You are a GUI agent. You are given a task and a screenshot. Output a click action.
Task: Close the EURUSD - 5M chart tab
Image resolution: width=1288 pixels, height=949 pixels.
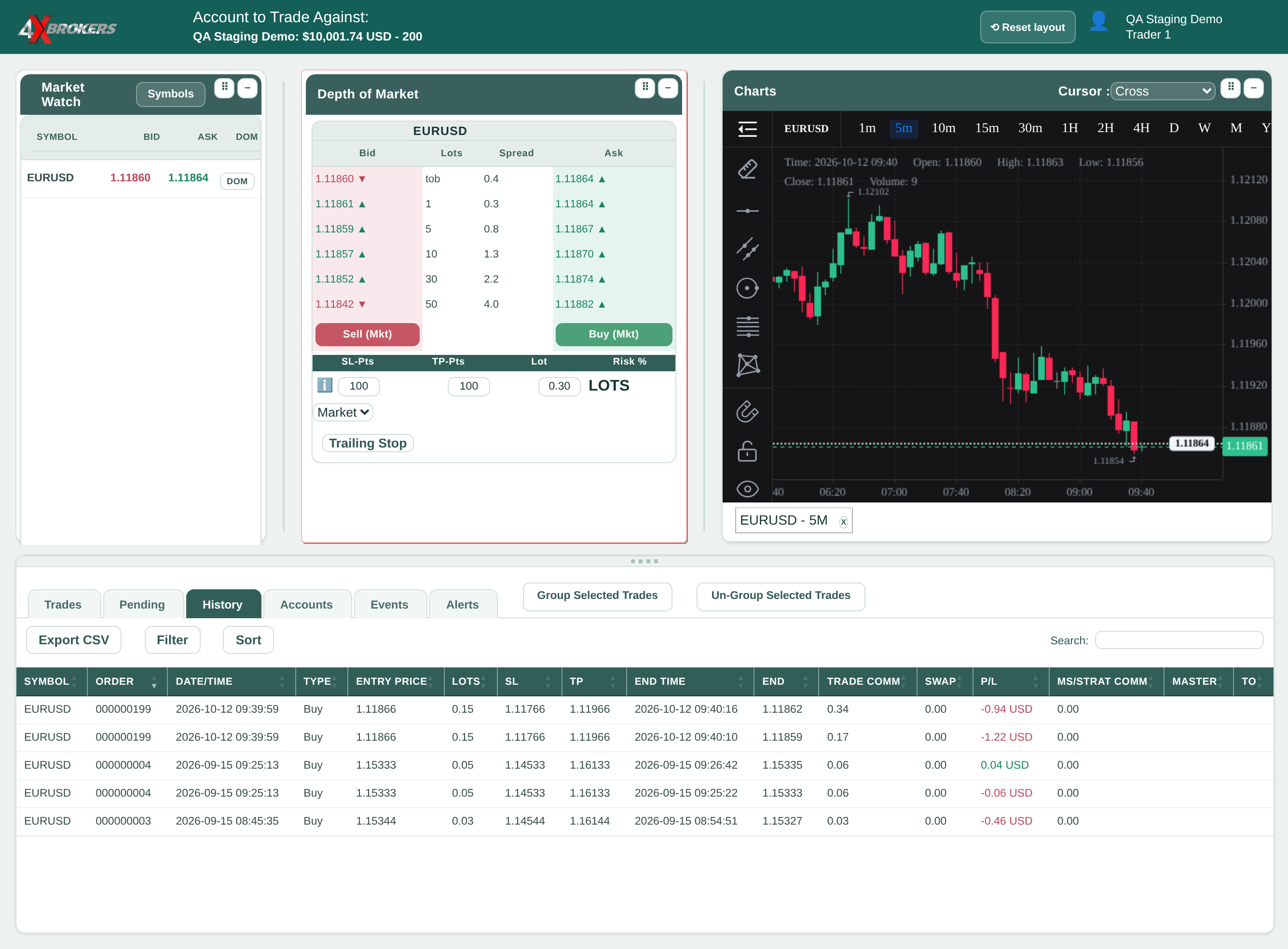(843, 522)
